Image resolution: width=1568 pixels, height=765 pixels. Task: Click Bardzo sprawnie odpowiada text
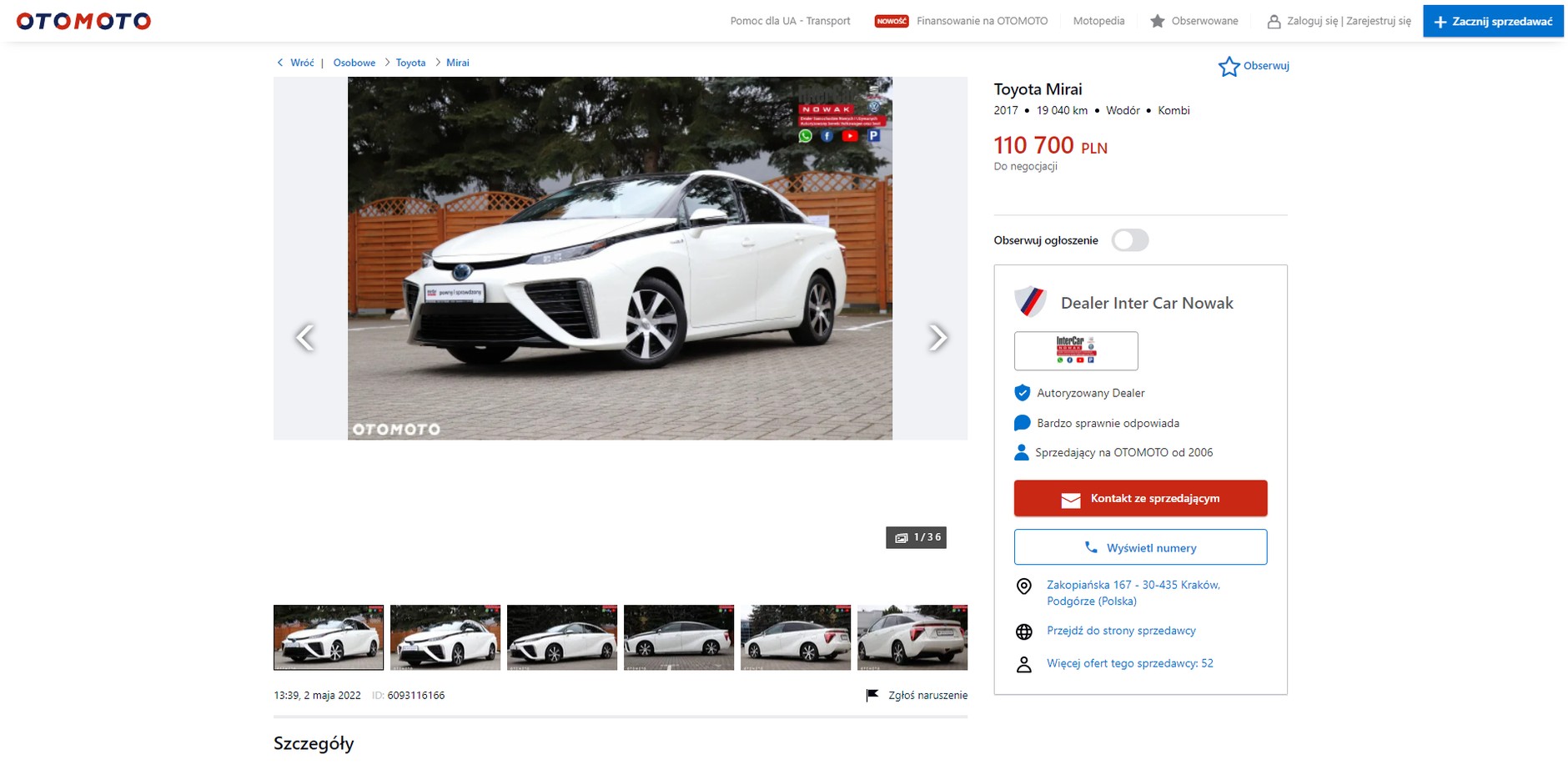coord(1108,423)
